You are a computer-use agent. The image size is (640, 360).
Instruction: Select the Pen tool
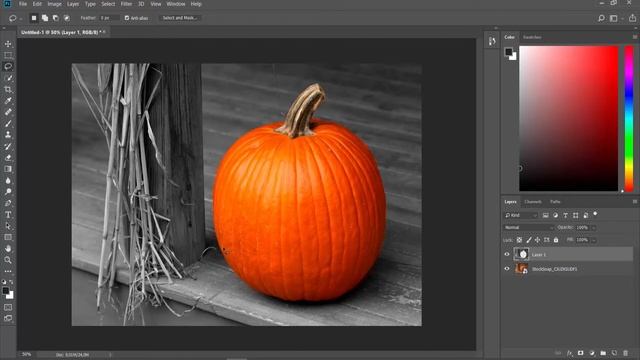coord(8,203)
